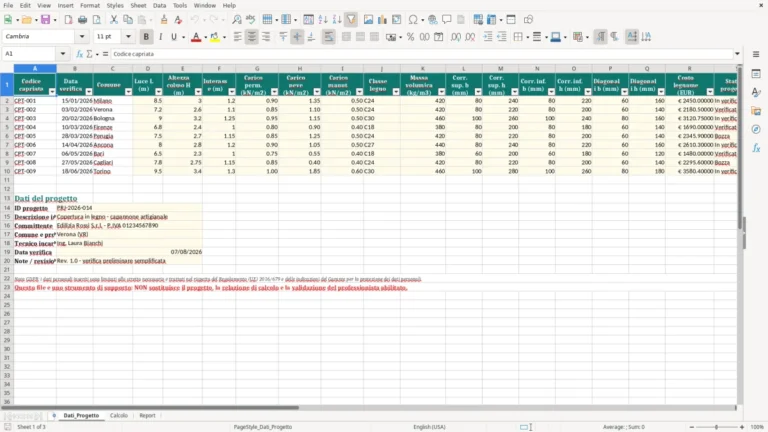Click the Spelling check icon

point(251,20)
